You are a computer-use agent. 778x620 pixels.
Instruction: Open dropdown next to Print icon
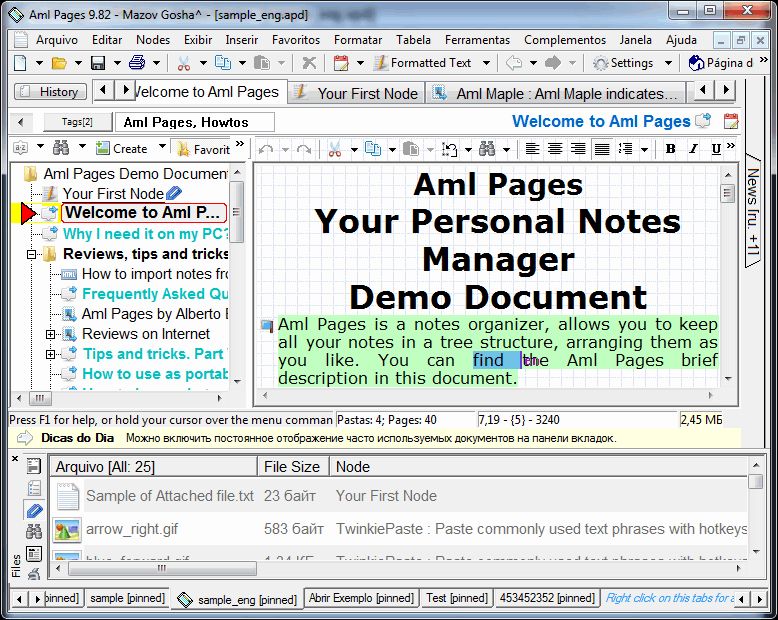(x=156, y=63)
